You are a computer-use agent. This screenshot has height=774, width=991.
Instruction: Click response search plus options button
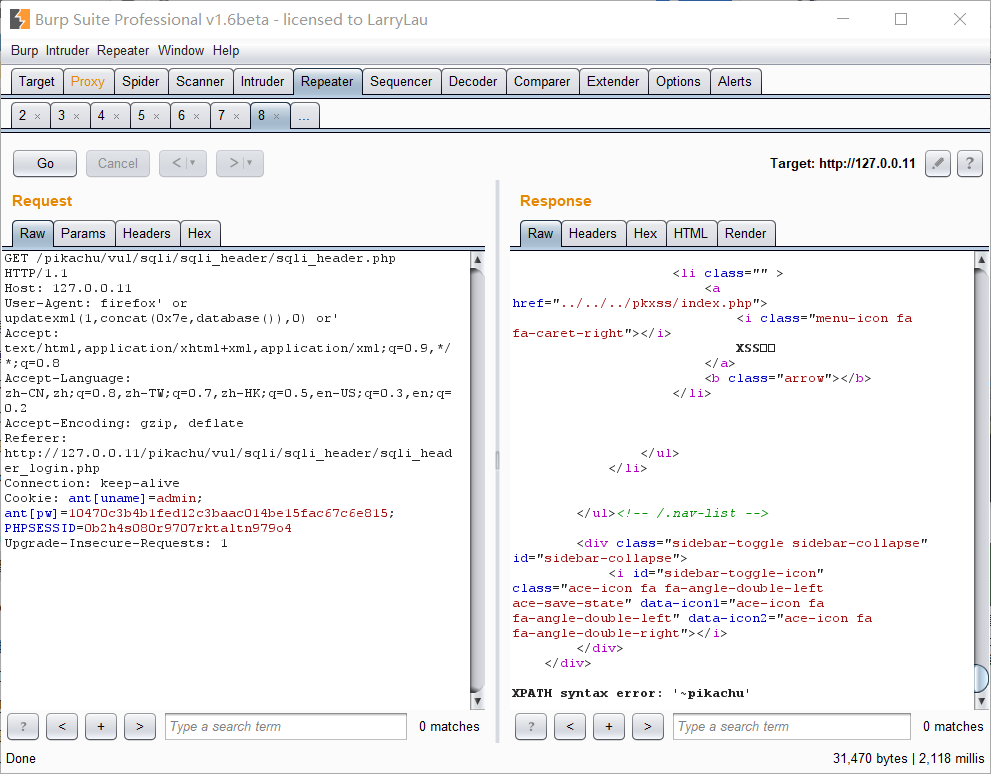pyautogui.click(x=609, y=727)
